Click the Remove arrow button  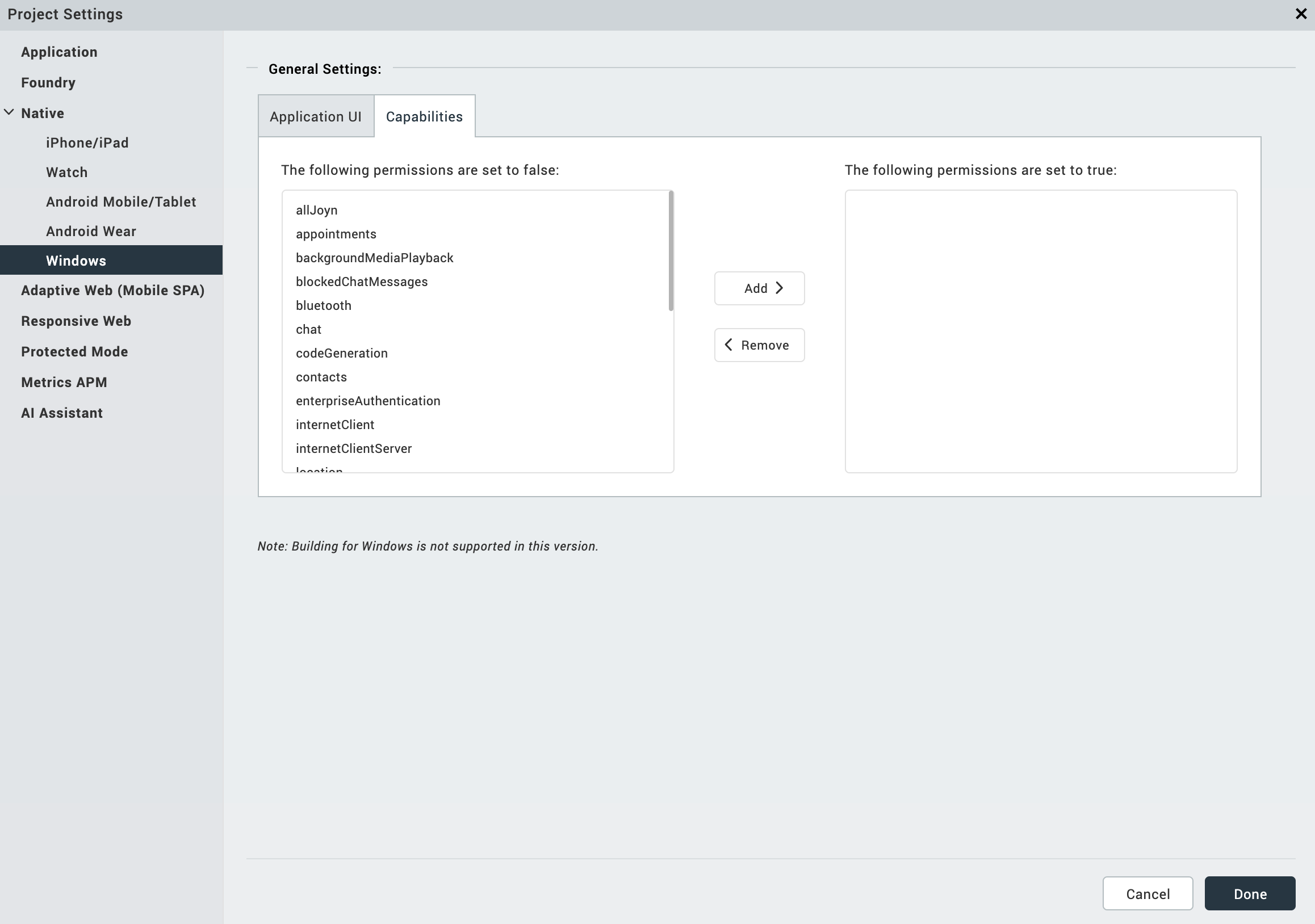pyautogui.click(x=759, y=345)
